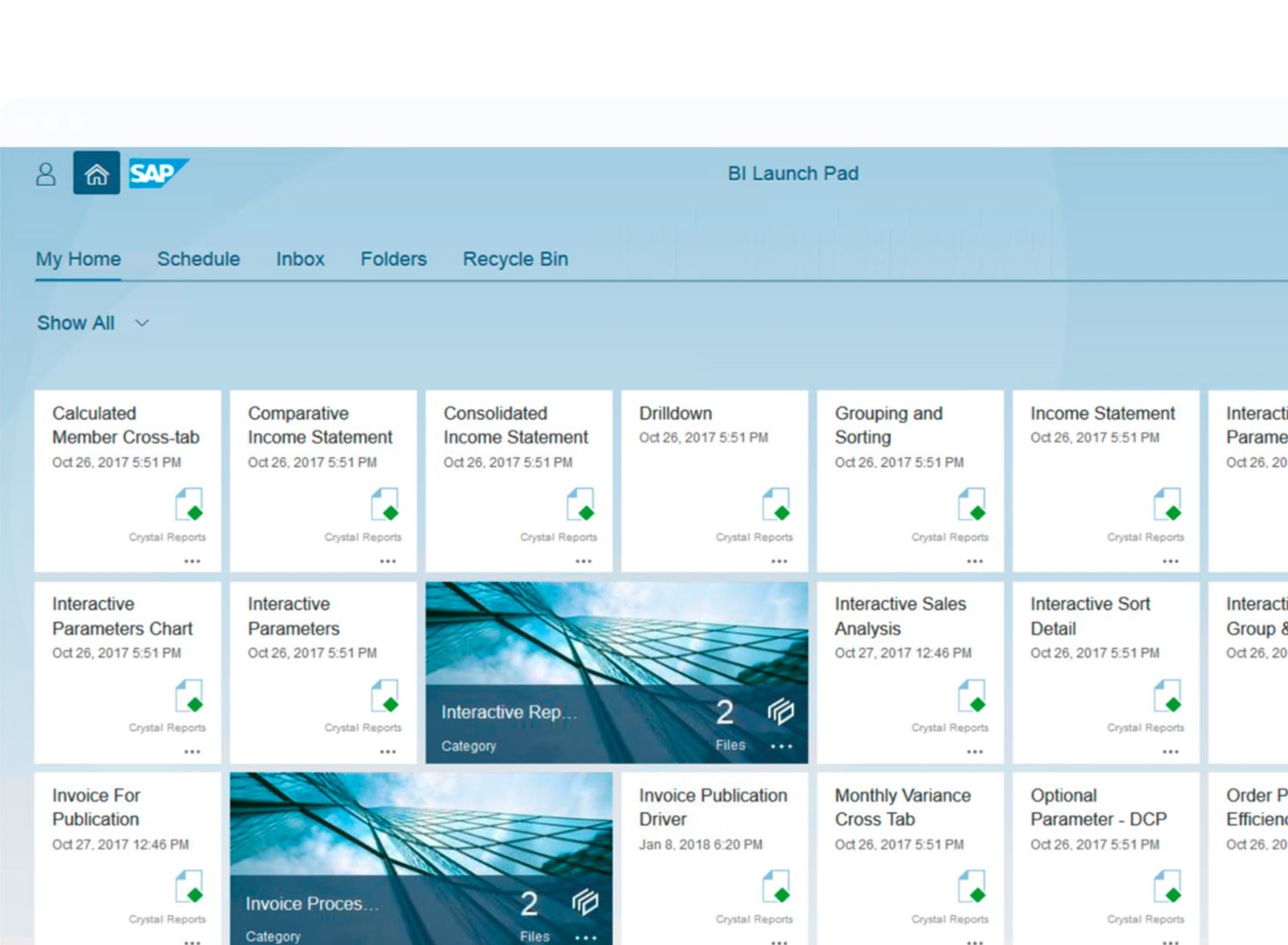Click the Home icon button
Viewport: 1288px width, 945px height.
(x=96, y=174)
